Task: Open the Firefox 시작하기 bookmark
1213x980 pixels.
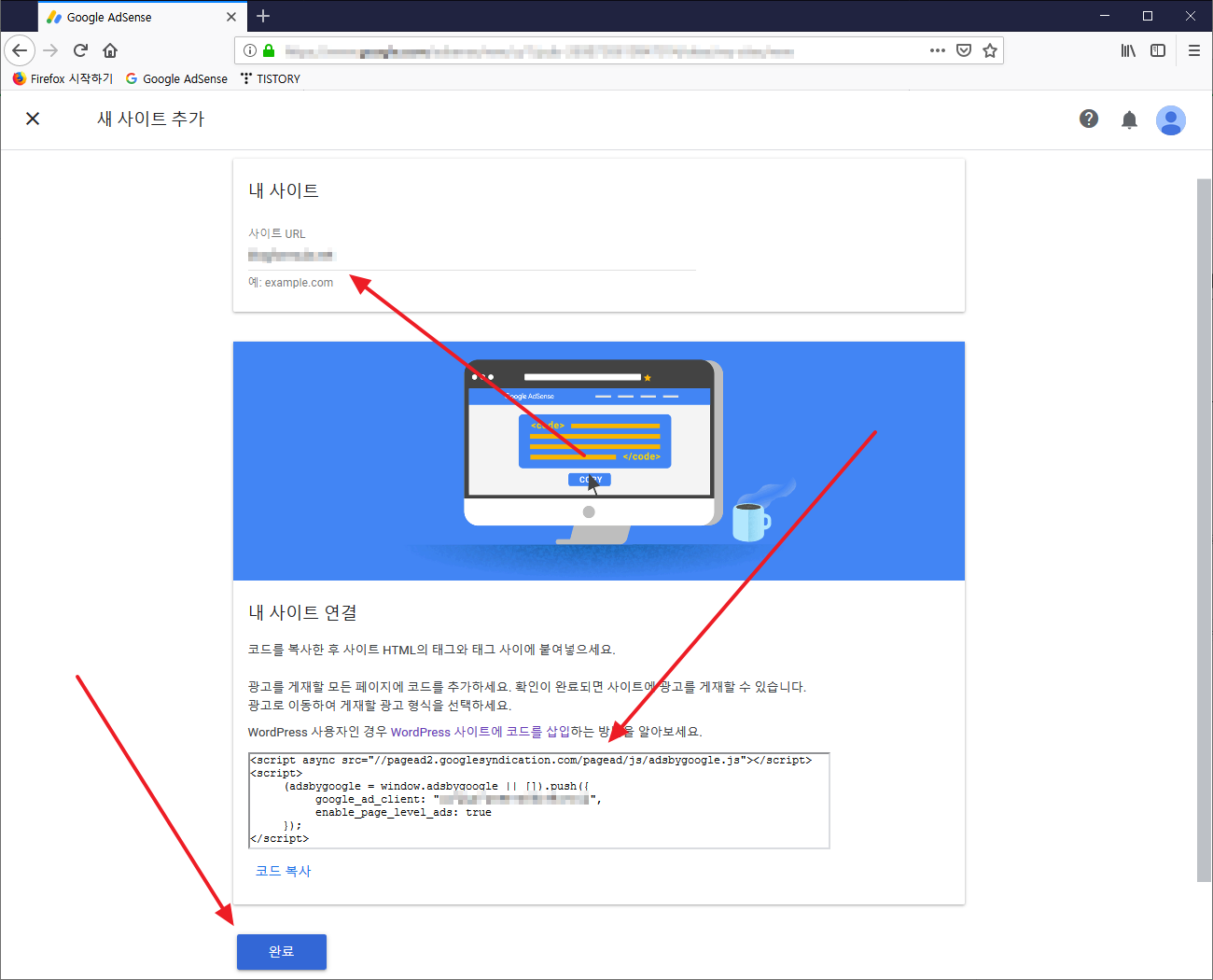Action: click(63, 78)
